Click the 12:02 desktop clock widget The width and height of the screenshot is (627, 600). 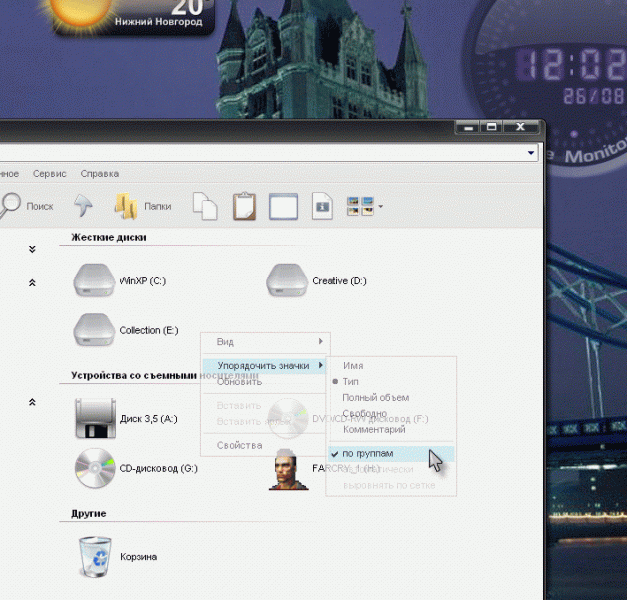(x=572, y=64)
